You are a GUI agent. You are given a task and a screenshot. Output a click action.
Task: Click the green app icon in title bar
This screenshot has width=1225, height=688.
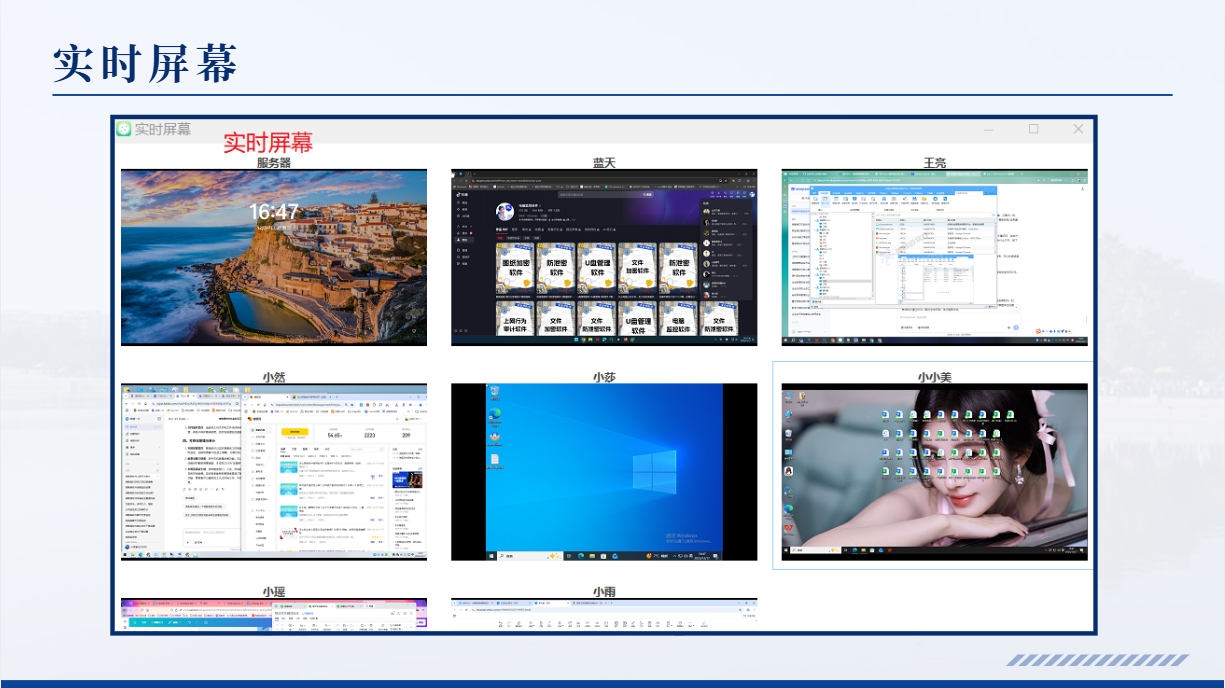point(123,129)
